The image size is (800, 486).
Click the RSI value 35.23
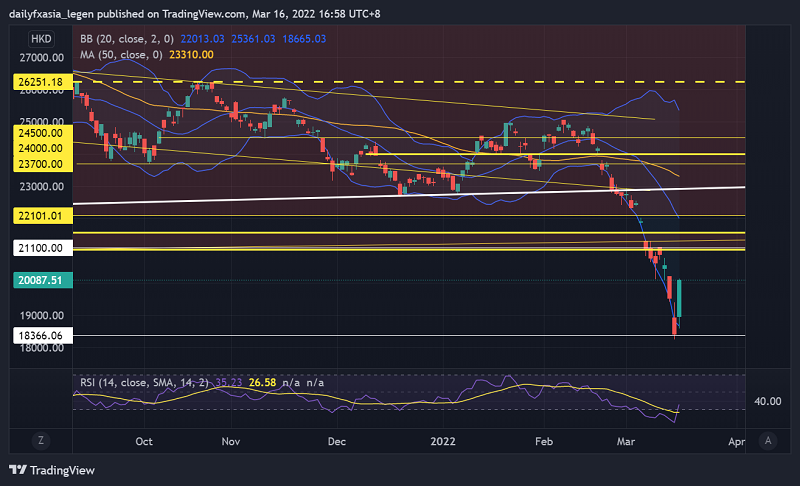click(229, 382)
